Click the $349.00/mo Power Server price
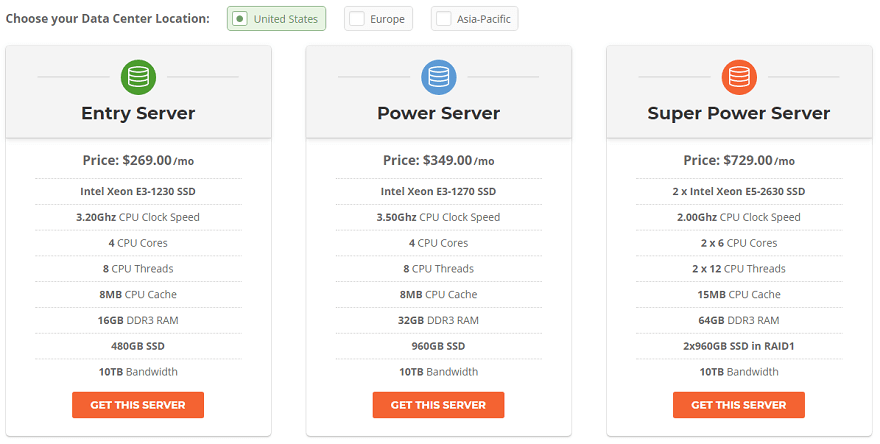Screen dimensions: 880x444 pos(438,160)
